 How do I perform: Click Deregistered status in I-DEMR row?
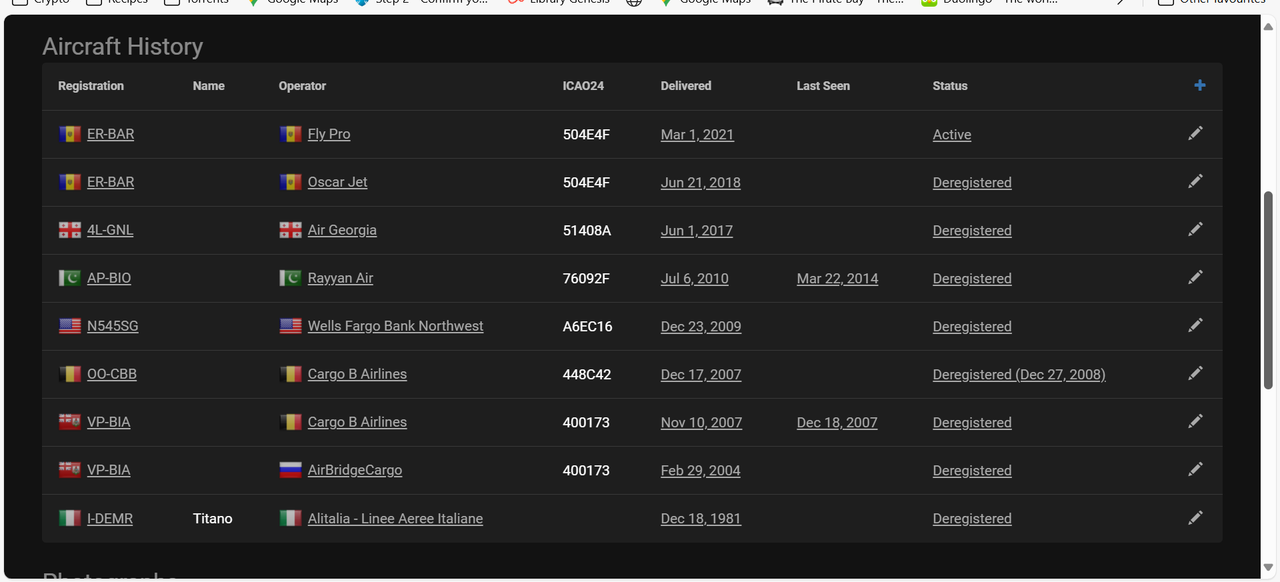[972, 518]
